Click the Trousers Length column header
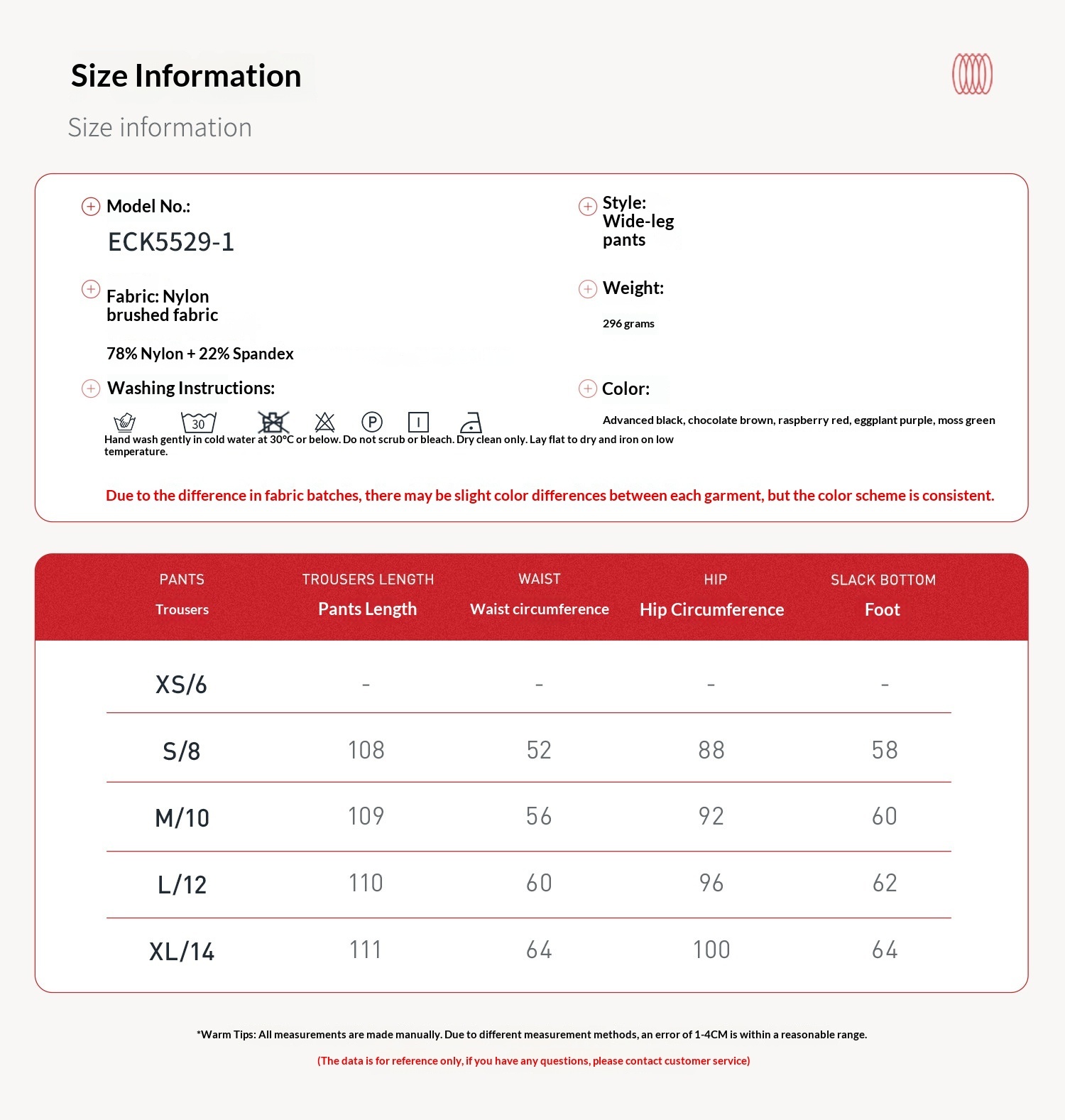The image size is (1065, 1120). pos(367,595)
